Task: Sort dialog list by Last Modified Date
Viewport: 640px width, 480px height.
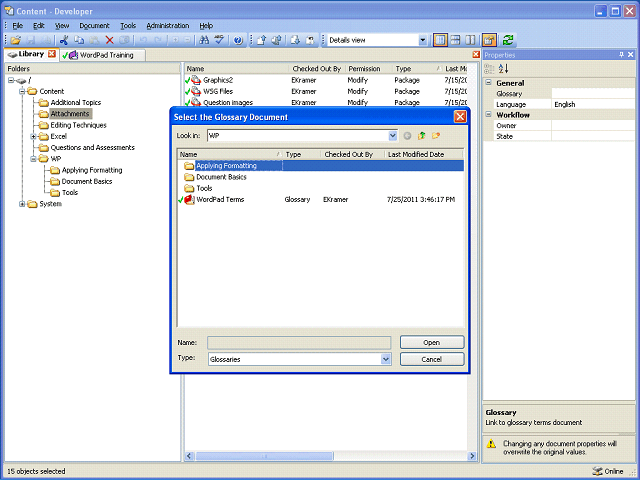Action: [x=424, y=154]
